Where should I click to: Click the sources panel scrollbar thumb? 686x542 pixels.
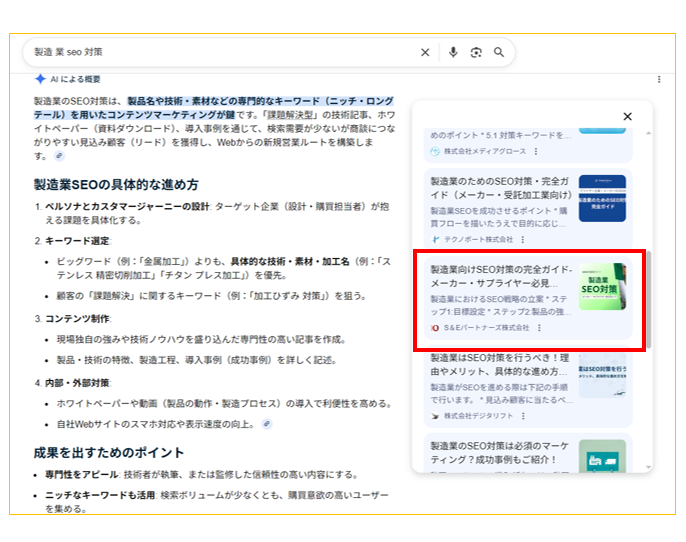[x=649, y=300]
